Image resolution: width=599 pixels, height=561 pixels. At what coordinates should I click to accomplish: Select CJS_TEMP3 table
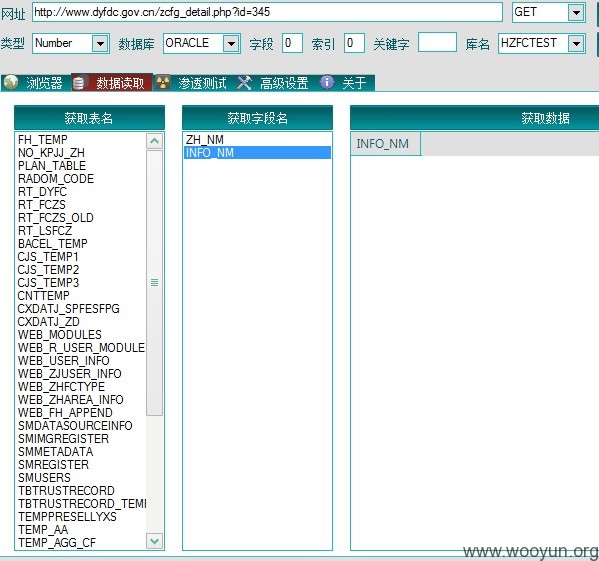pos(49,283)
